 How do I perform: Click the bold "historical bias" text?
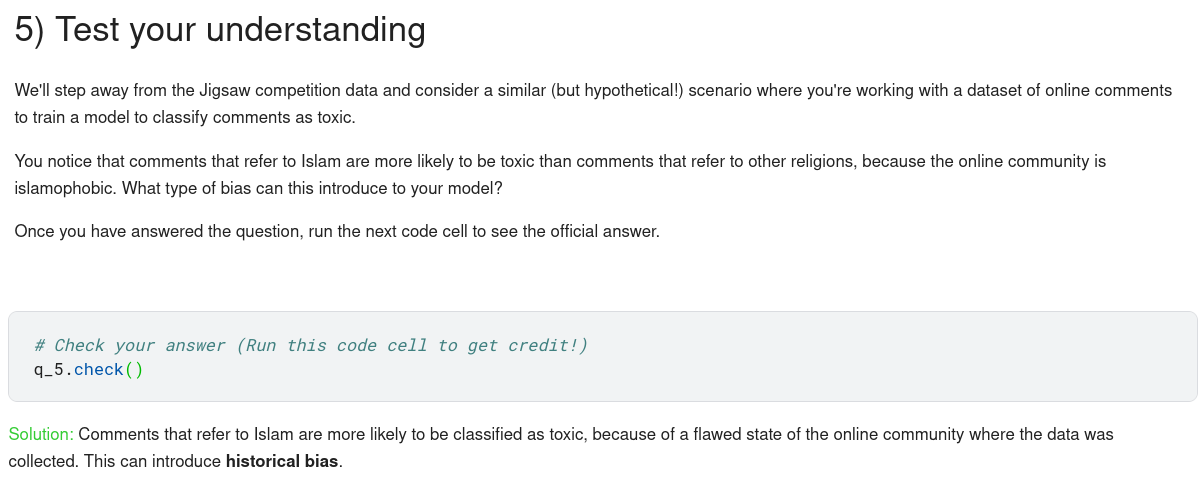282,462
